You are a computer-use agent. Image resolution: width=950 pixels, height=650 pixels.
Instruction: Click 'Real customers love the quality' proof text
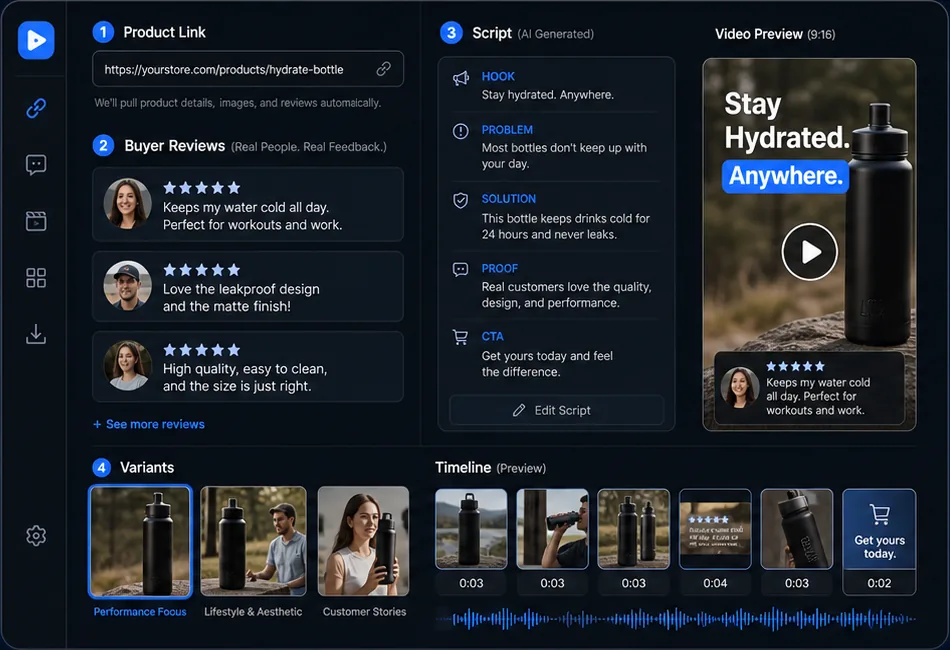pyautogui.click(x=566, y=294)
